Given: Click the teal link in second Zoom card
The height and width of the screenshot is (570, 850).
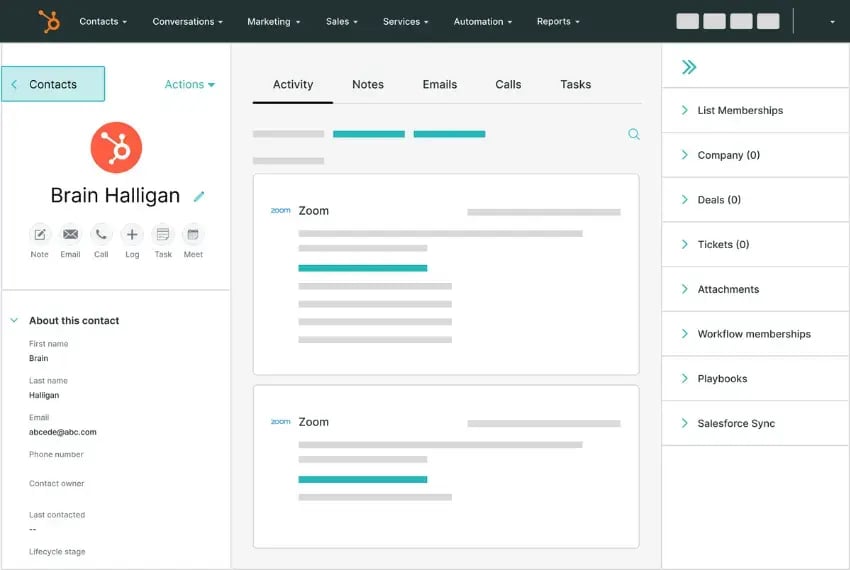Looking at the screenshot, I should (363, 479).
